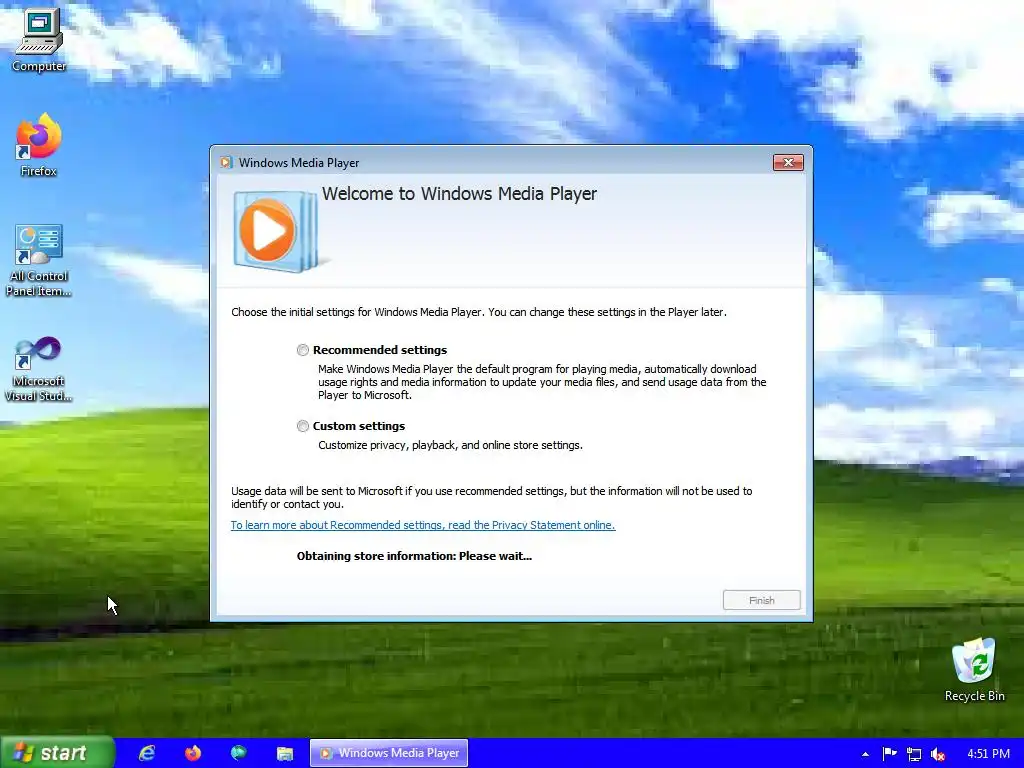
Task: Open the Firefox desktop shortcut
Action: (39, 145)
